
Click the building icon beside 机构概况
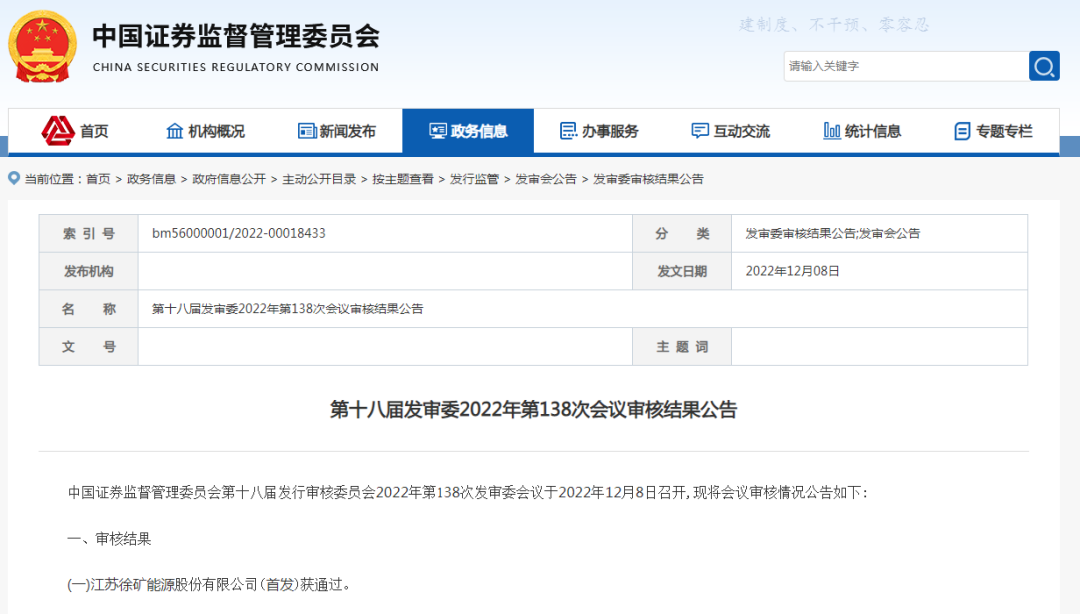tap(175, 131)
